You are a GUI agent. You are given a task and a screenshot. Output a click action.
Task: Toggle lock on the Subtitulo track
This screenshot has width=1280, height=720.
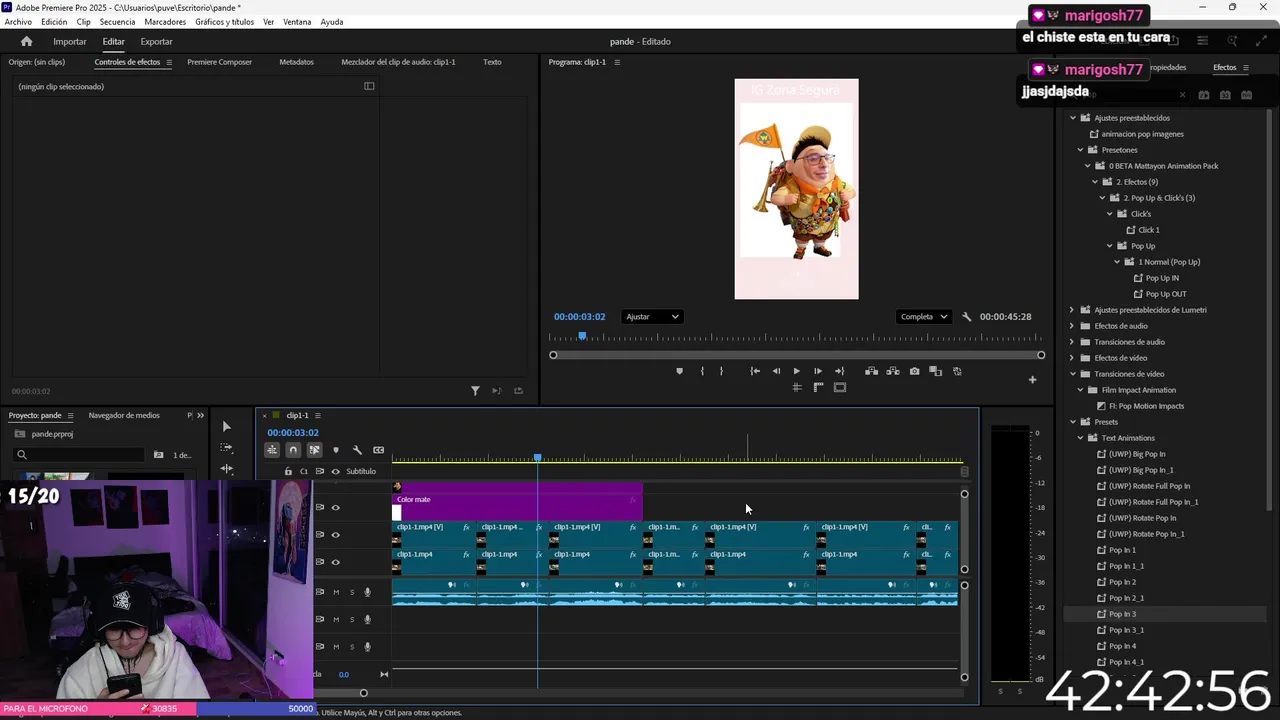coord(288,471)
